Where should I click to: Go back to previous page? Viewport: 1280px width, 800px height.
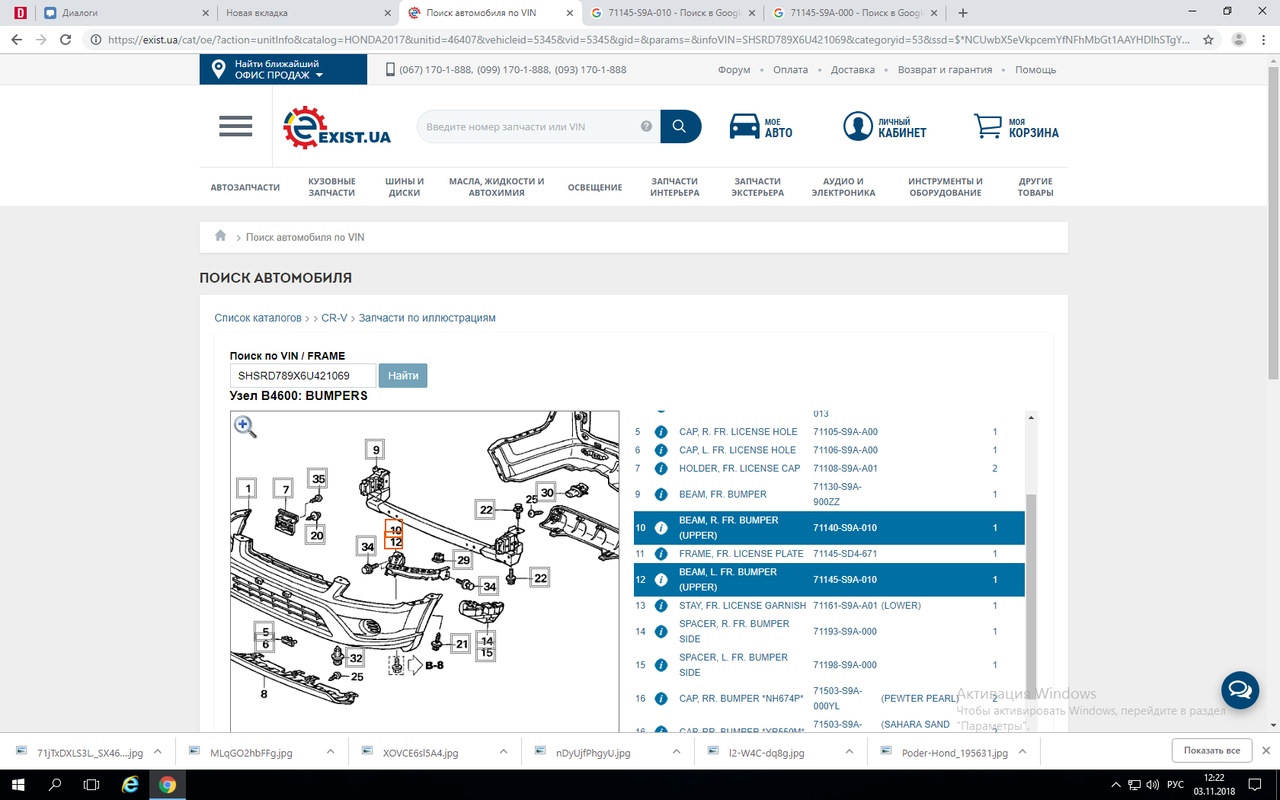17,40
